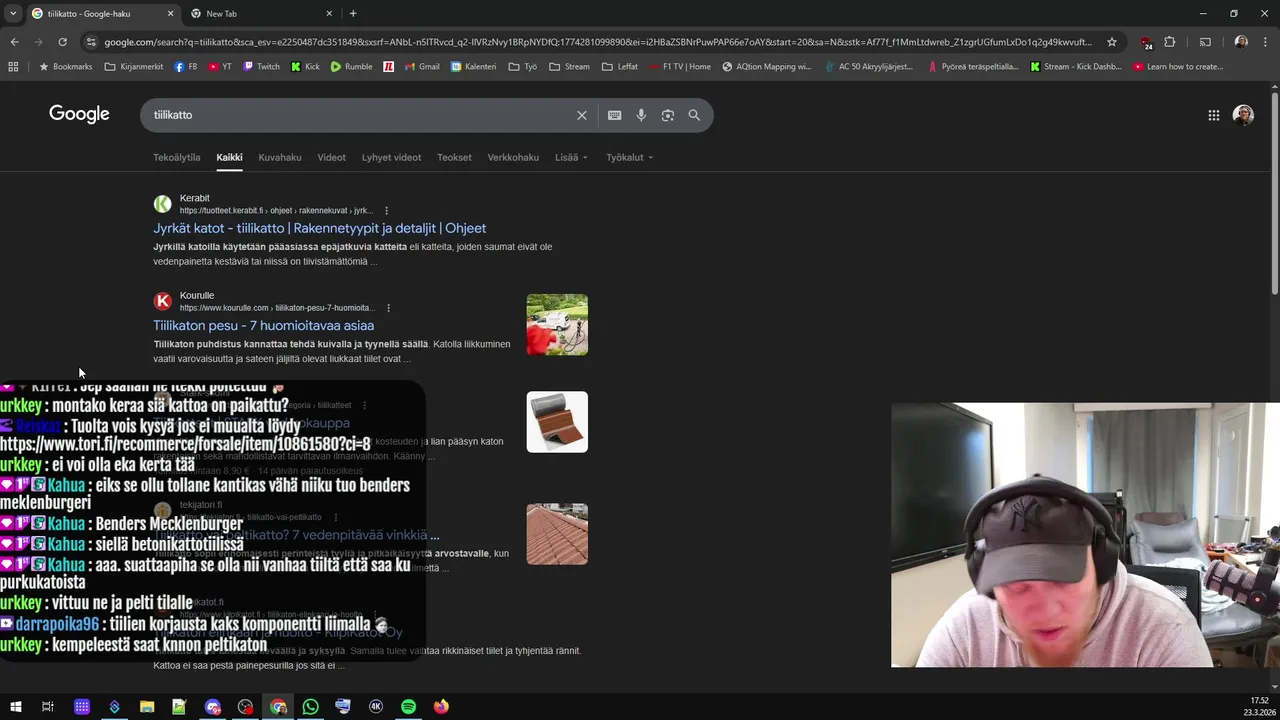Reload the page with refresh icon
This screenshot has width=1280, height=720.
62,42
